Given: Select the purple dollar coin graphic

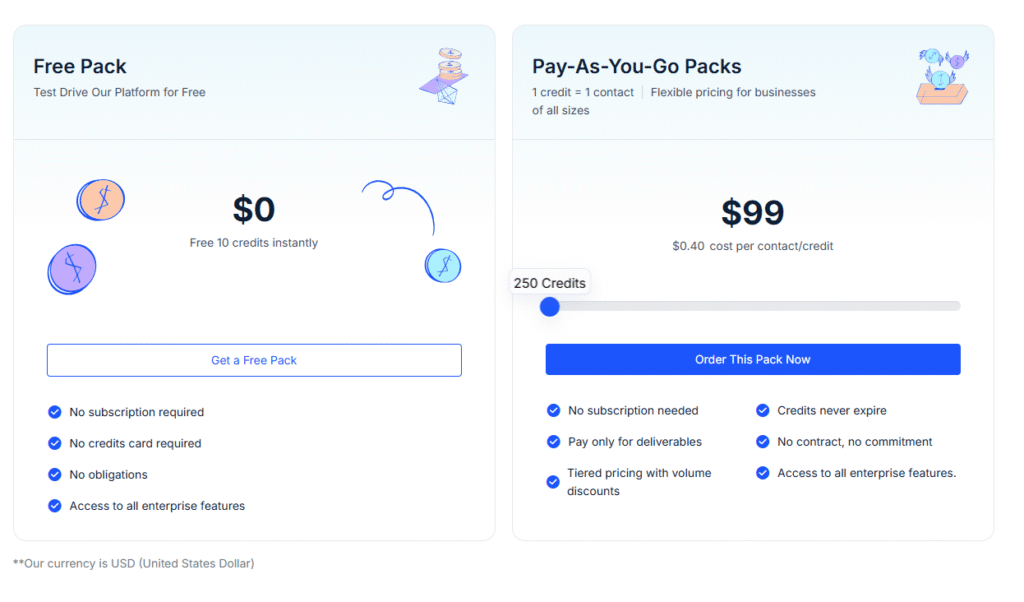Looking at the screenshot, I should (71, 268).
